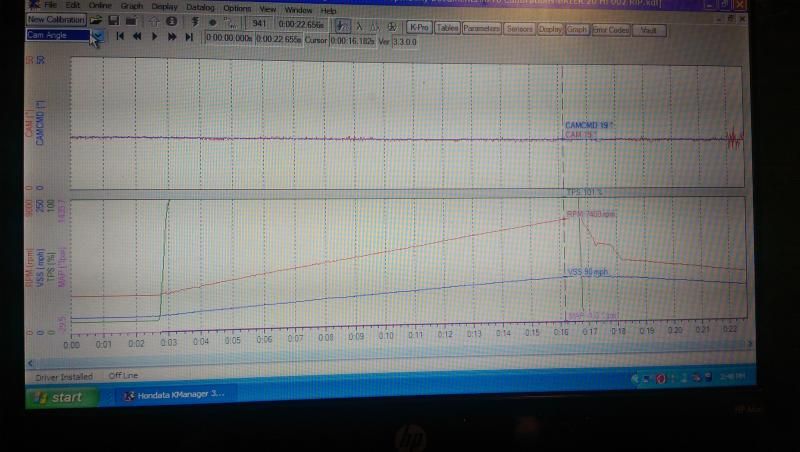Screen dimensions: 800x452
Task: Click the fast-forward datalog icon
Action: [x=172, y=36]
